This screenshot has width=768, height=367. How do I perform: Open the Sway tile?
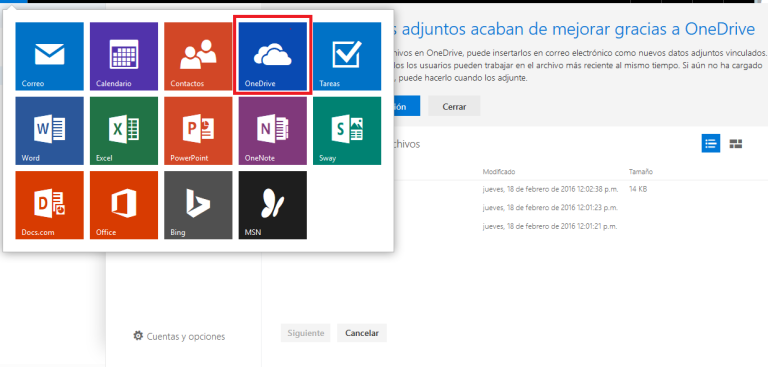point(347,131)
